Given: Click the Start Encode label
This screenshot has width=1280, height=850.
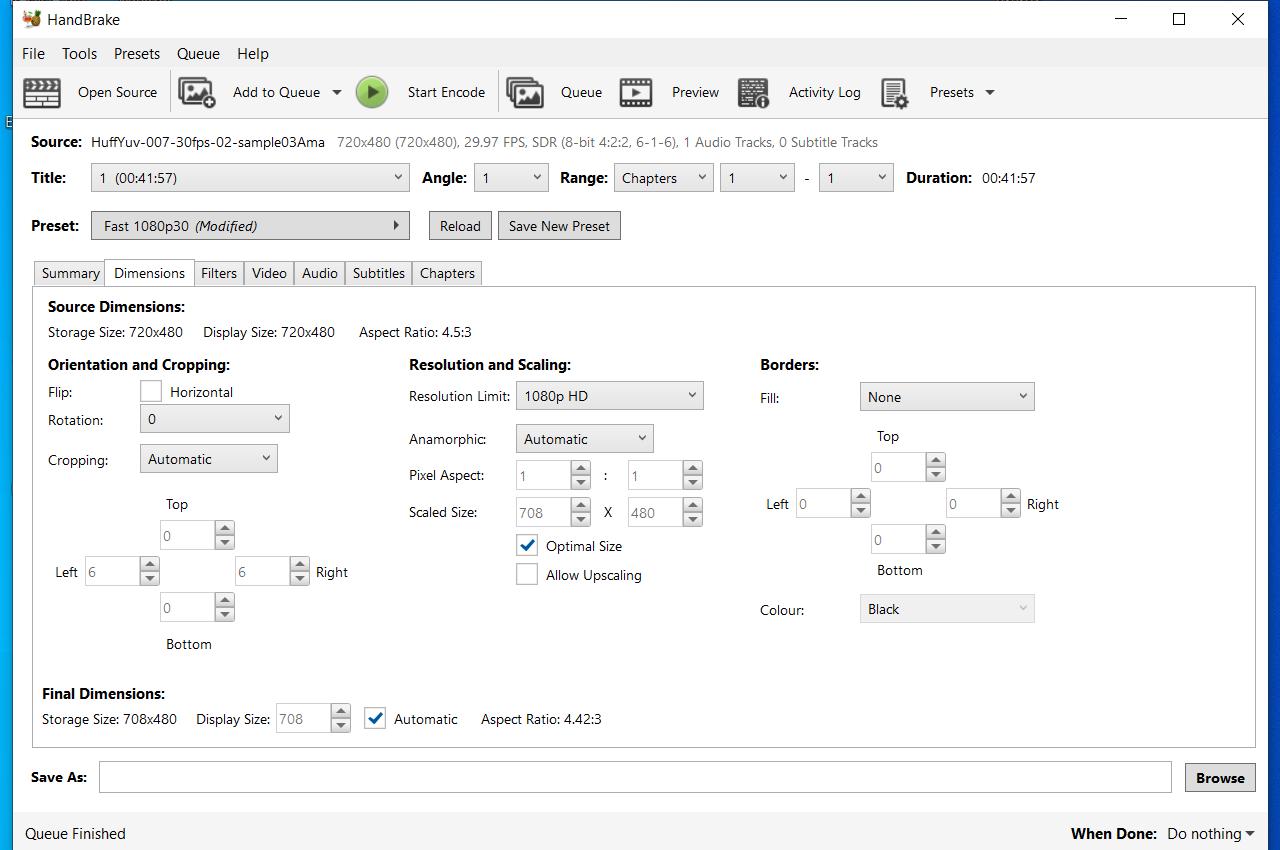Looking at the screenshot, I should tap(446, 92).
